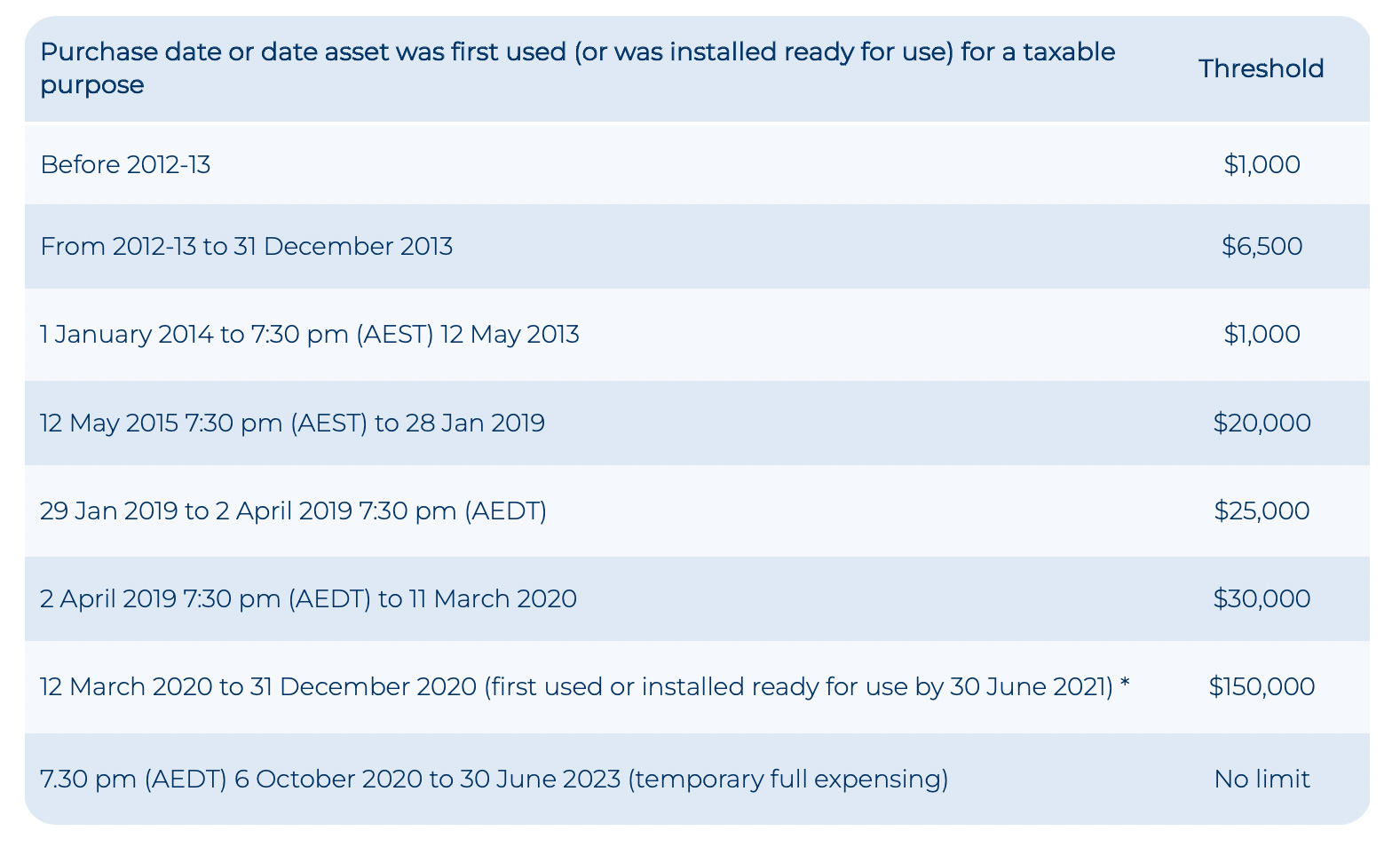The width and height of the screenshot is (1400, 847).
Task: Click the 'Threshold' column header
Action: [1261, 68]
